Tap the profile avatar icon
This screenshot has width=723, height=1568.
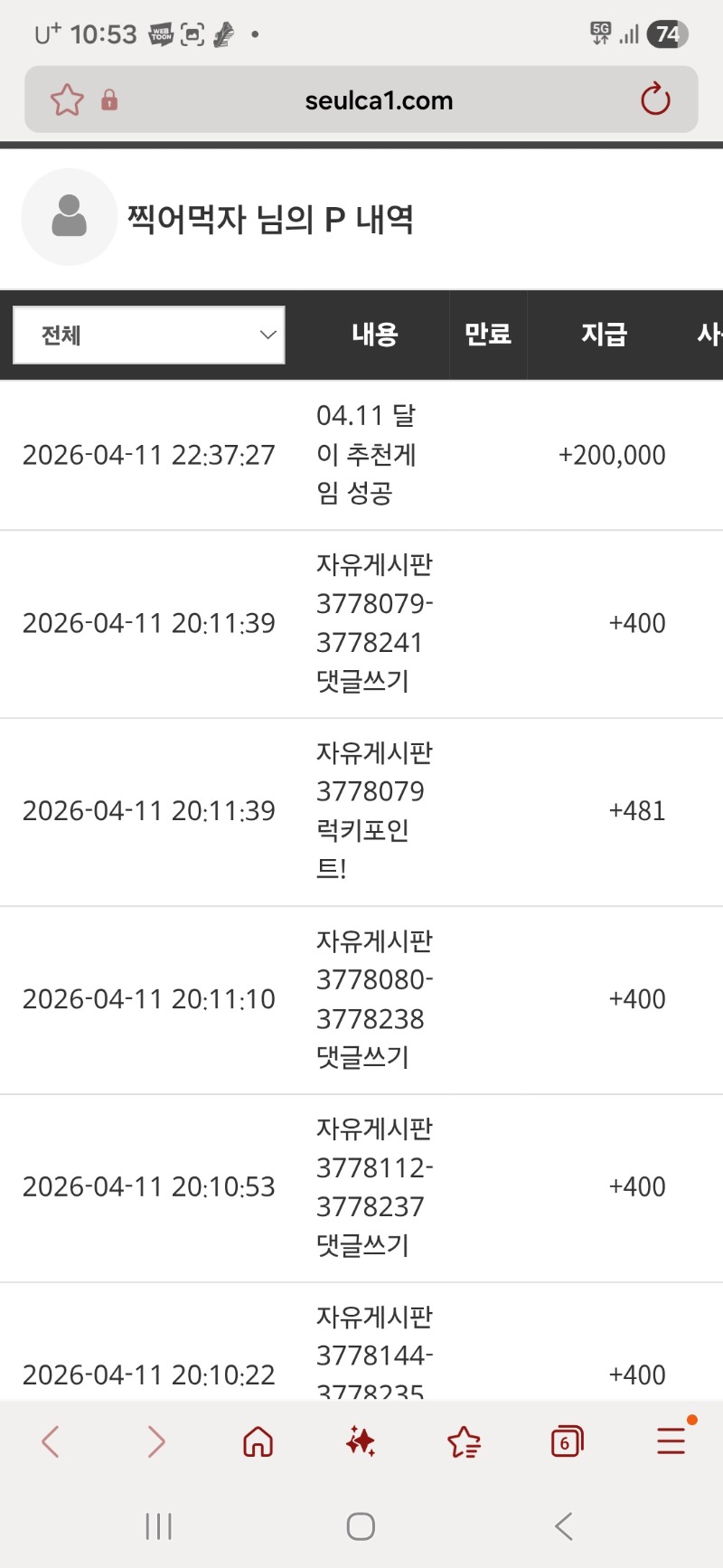tap(70, 217)
